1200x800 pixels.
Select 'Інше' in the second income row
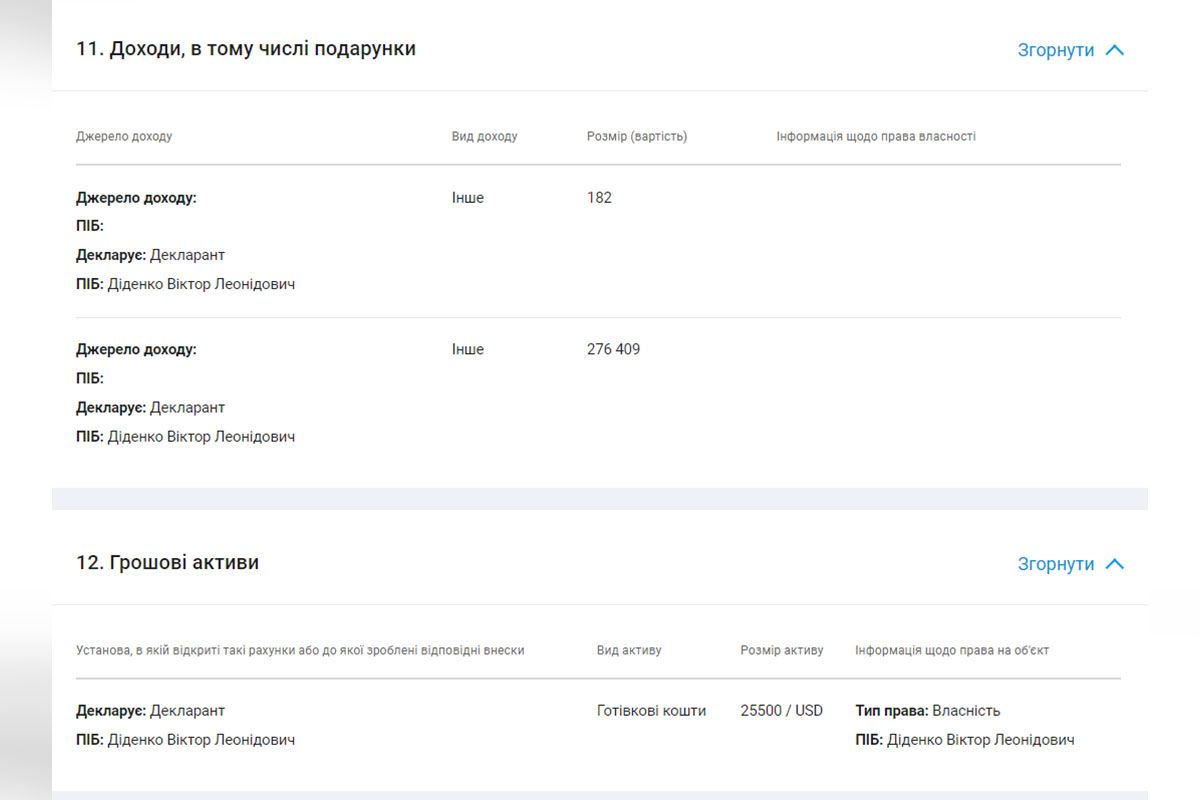(467, 350)
